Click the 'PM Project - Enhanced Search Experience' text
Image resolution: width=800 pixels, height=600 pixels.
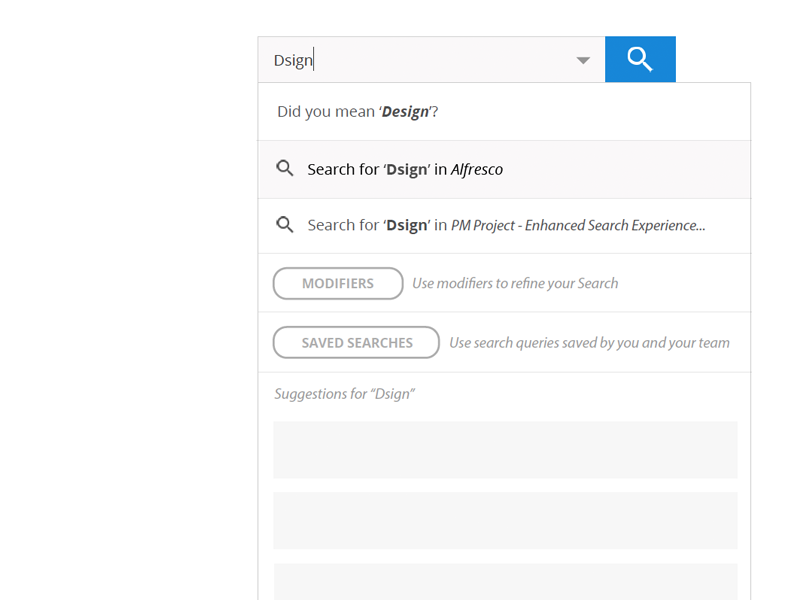point(578,226)
